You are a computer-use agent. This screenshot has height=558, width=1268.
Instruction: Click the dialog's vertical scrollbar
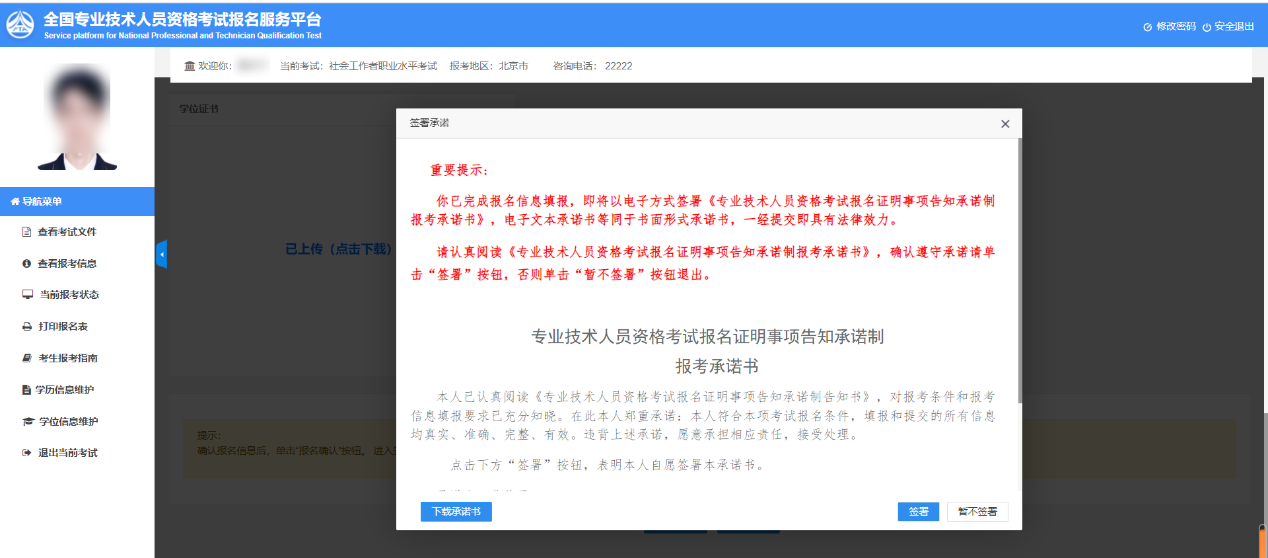(1019, 270)
